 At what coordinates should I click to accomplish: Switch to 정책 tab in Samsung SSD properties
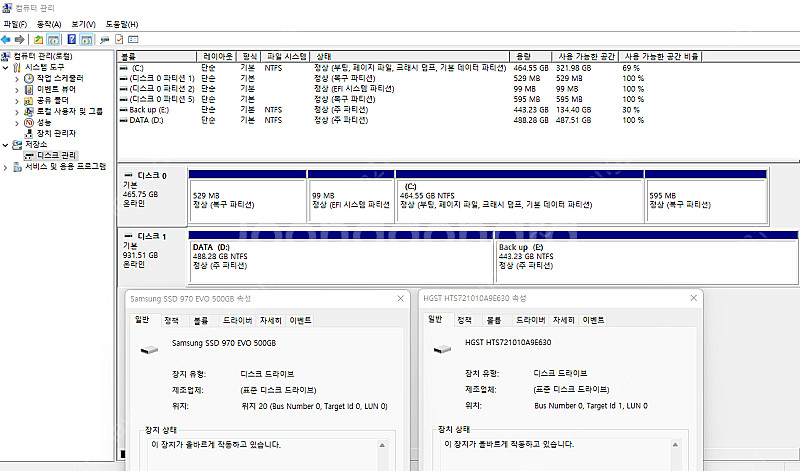(x=171, y=320)
